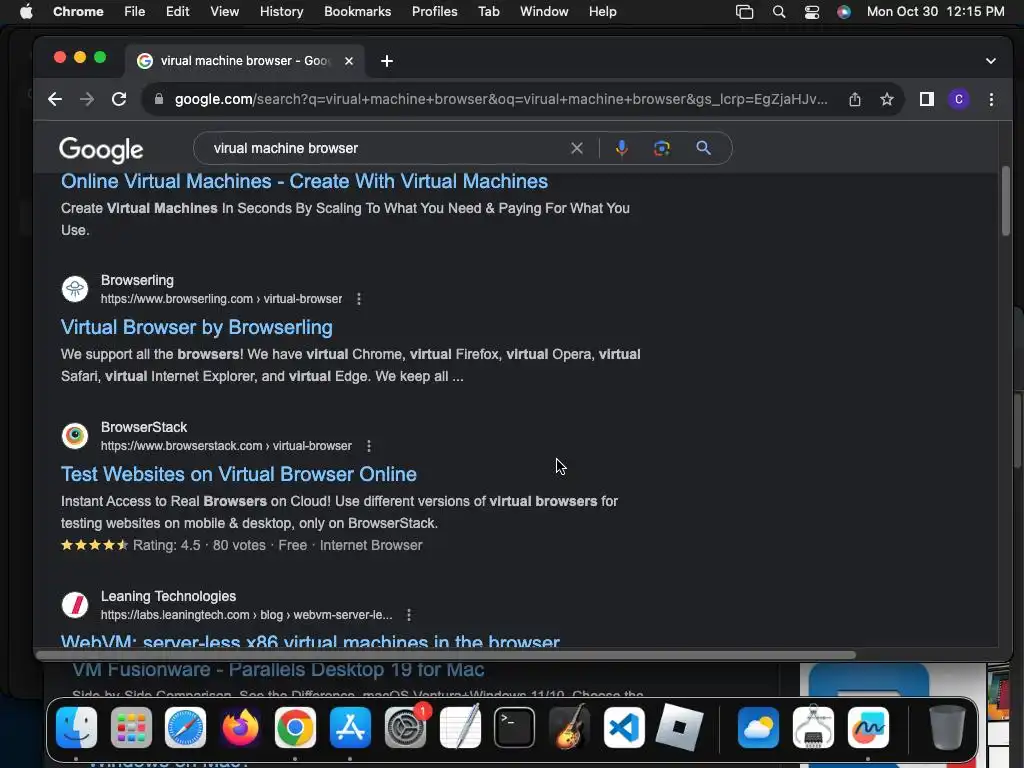Image resolution: width=1024 pixels, height=768 pixels.
Task: Click the menu bar date and time
Action: [x=935, y=12]
